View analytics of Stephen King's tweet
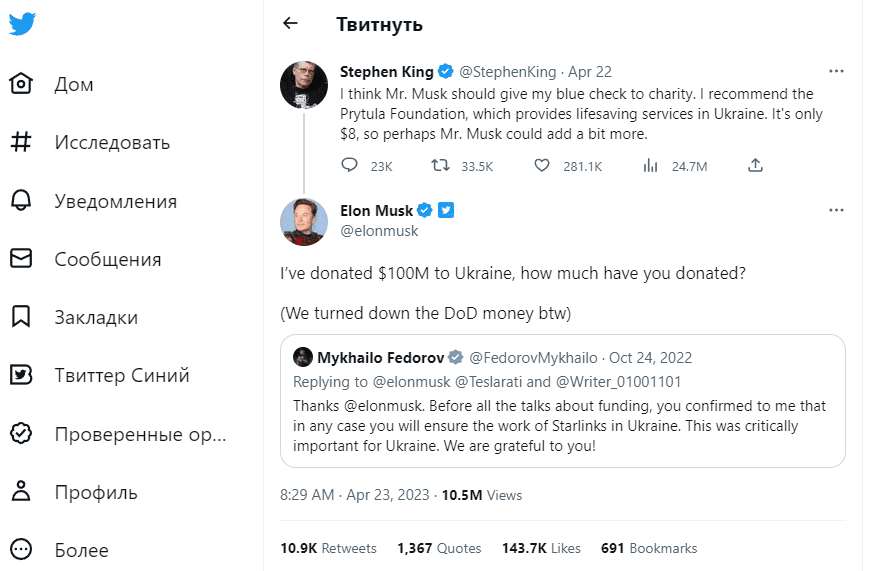The image size is (893, 571). click(x=651, y=166)
